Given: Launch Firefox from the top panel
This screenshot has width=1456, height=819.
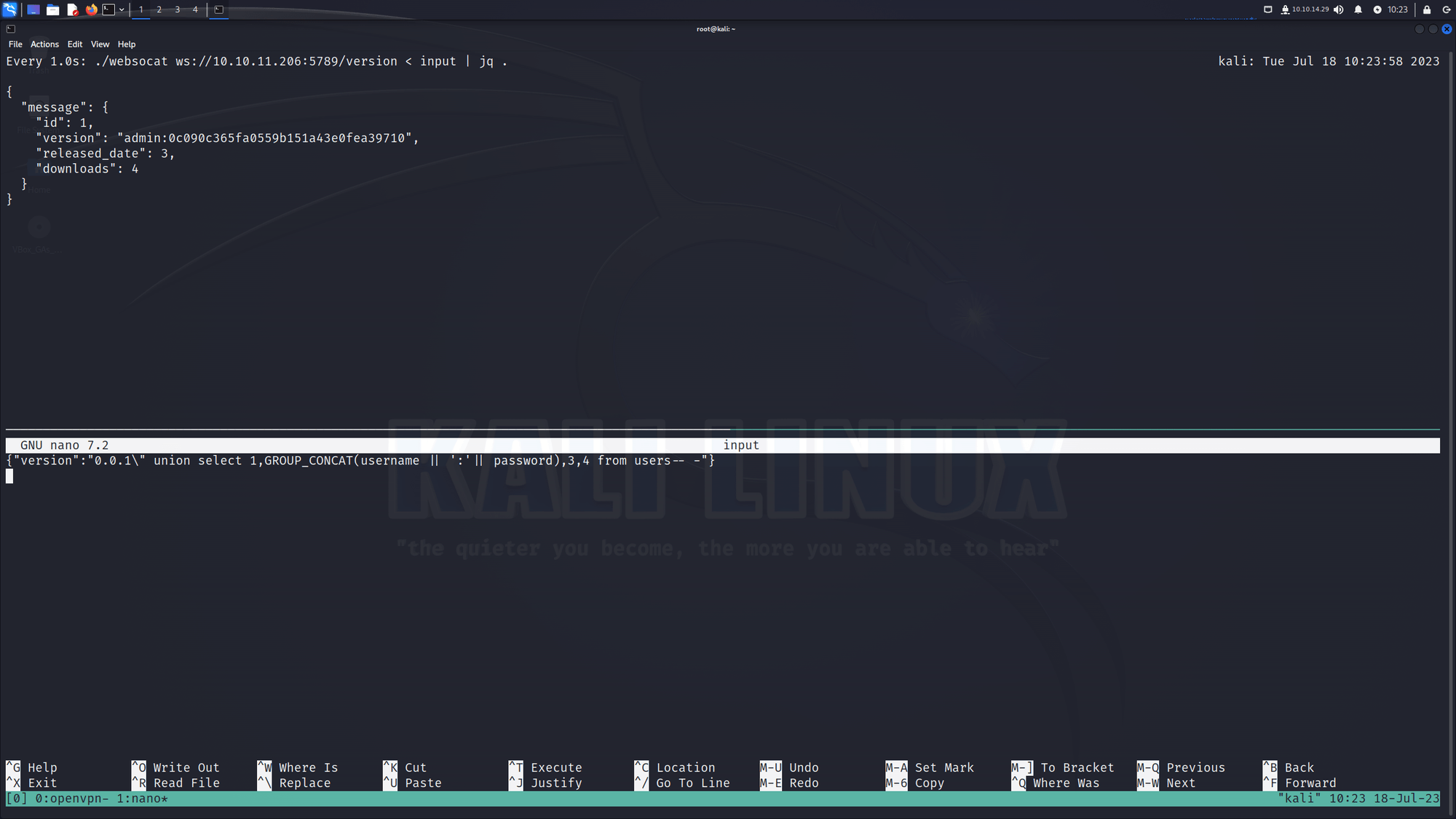Looking at the screenshot, I should point(91,9).
